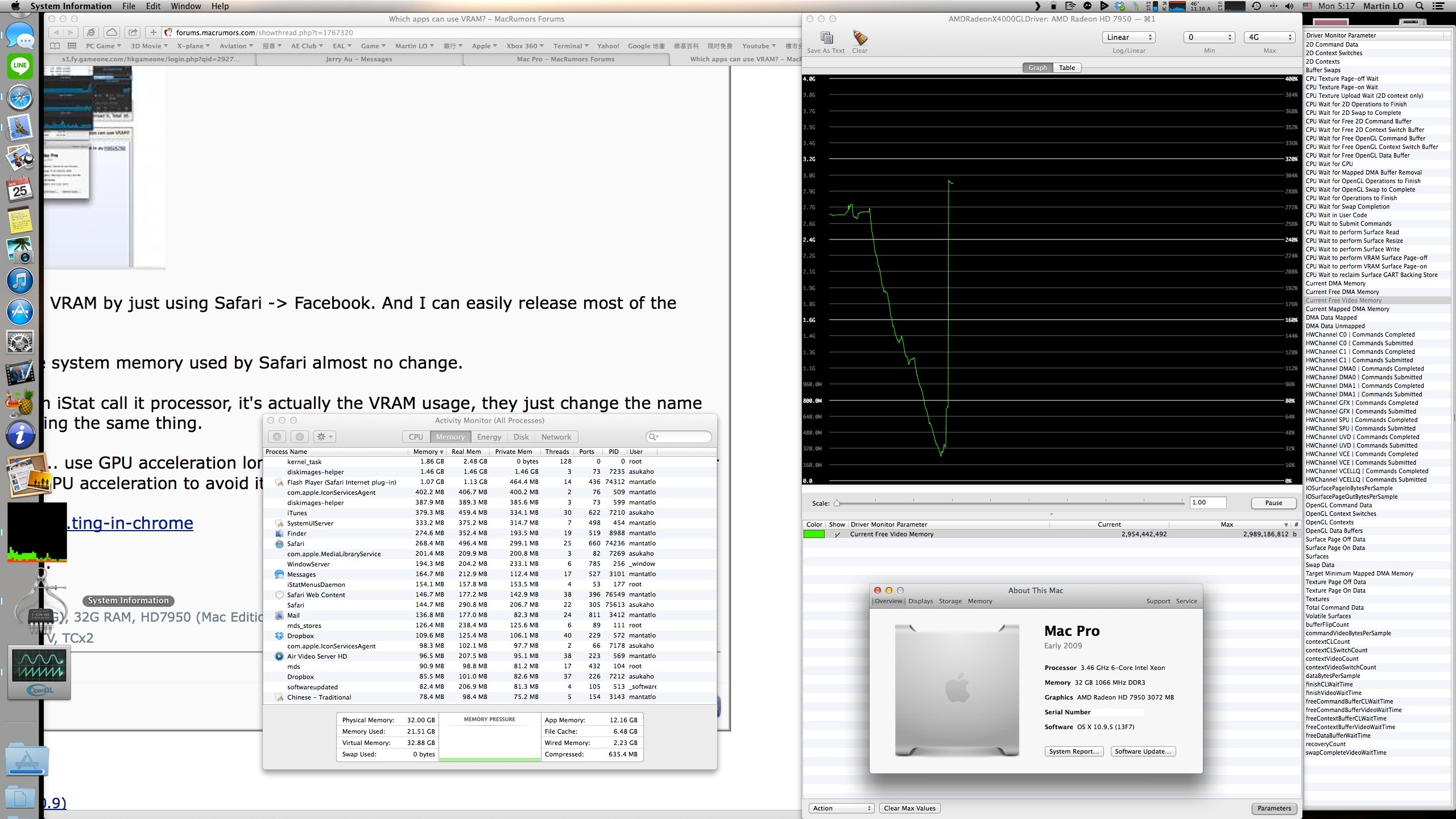
Task: Sort by Real Mem column header
Action: pyautogui.click(x=466, y=452)
